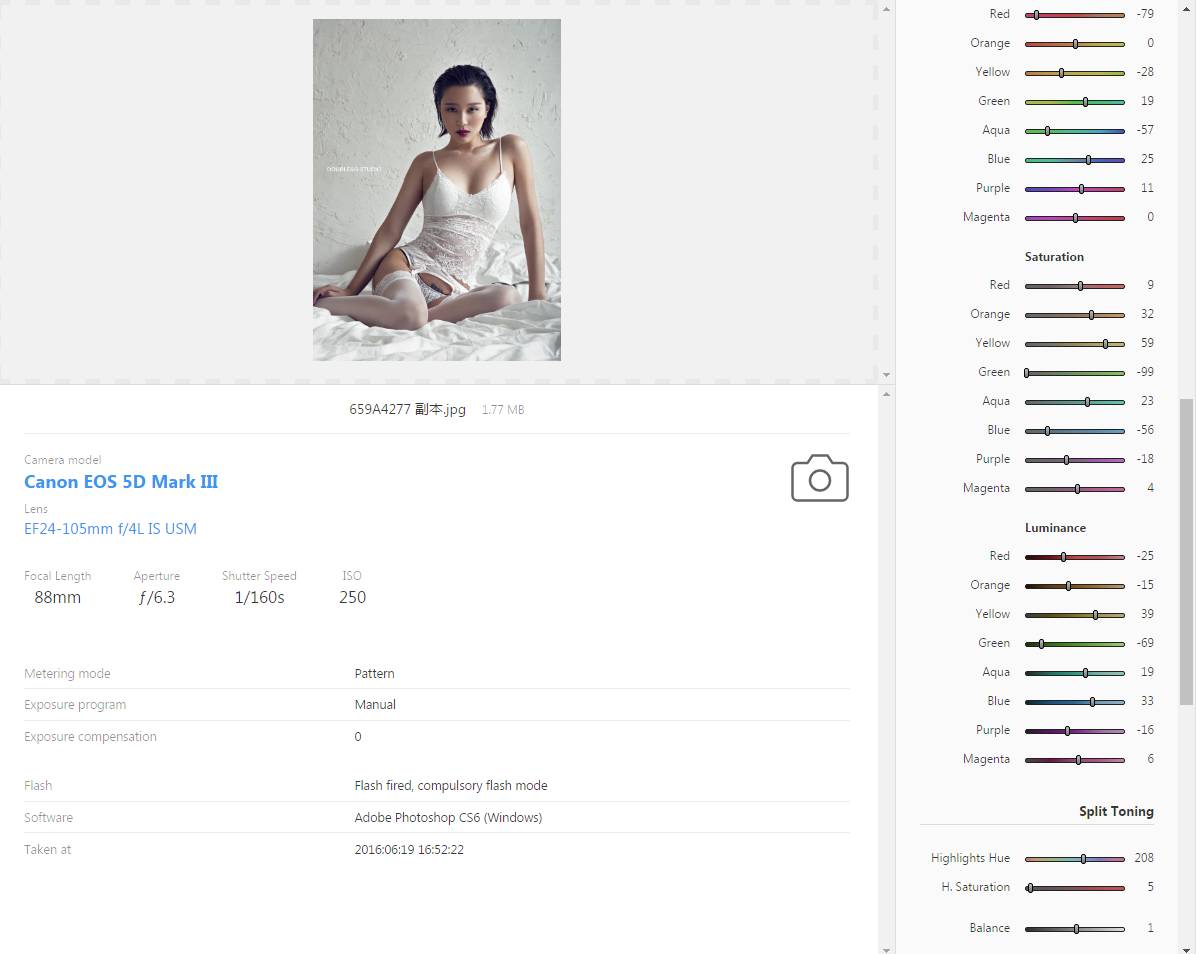Adjust the Hue Blue slider
The width and height of the screenshot is (1196, 954).
[x=1075, y=159]
